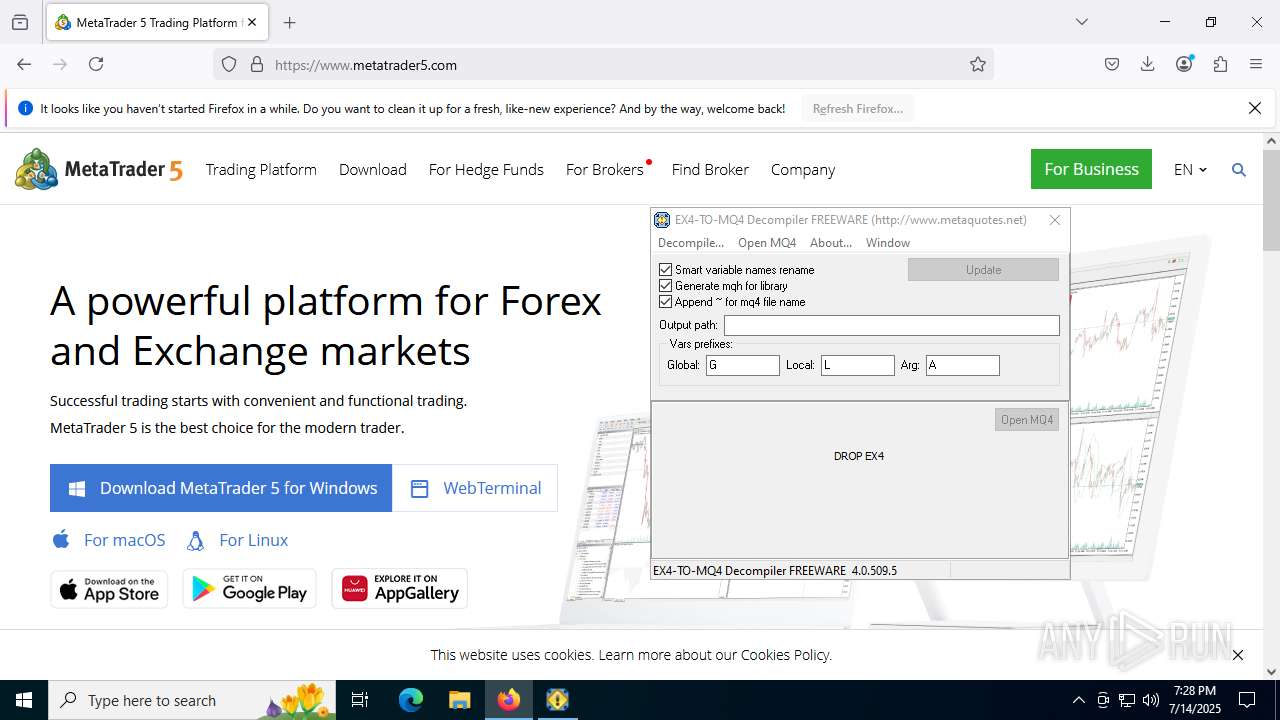
Task: Open the Trading Platform nav item
Action: pyautogui.click(x=261, y=170)
